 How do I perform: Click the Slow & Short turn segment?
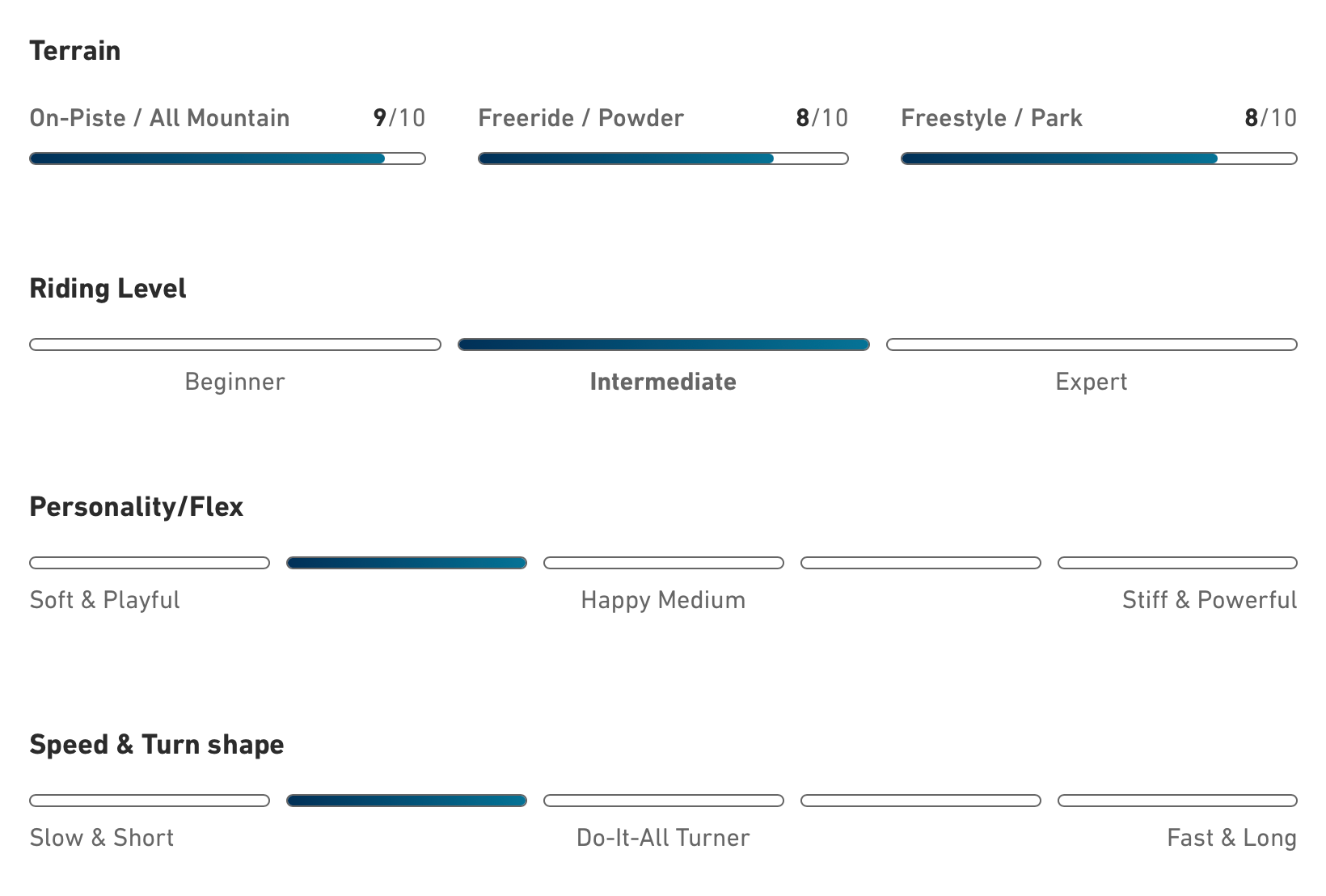[x=150, y=801]
